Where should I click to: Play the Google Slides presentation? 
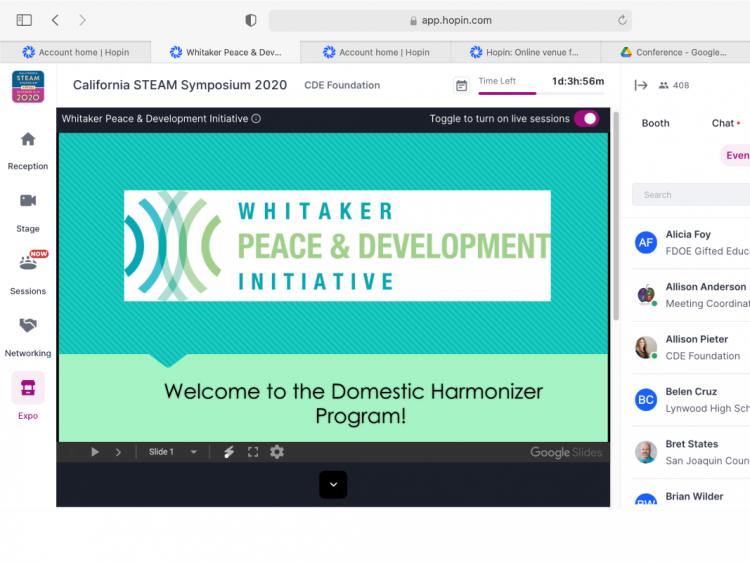tap(95, 452)
